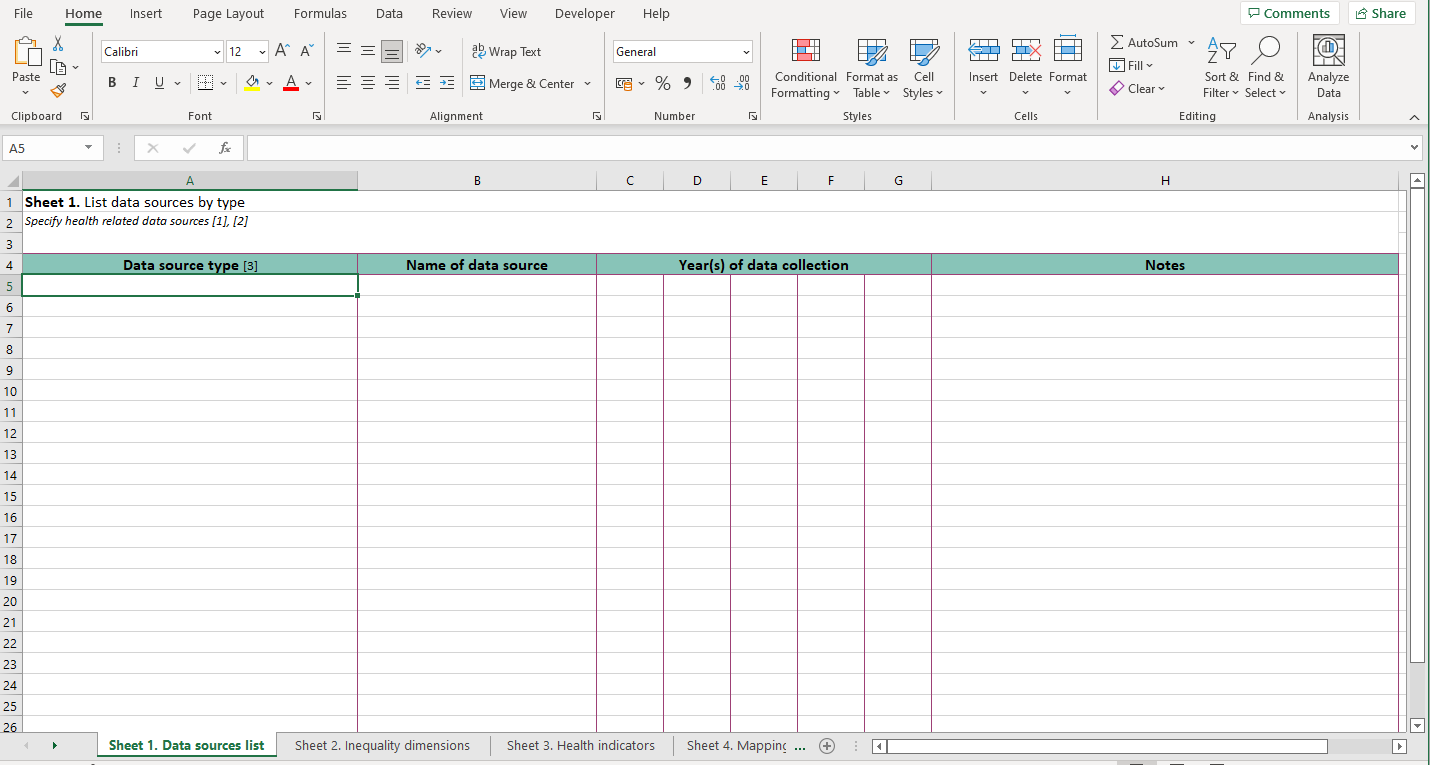Open Cell Styles gallery
Screen dimensions: 1430x765
pos(923,68)
